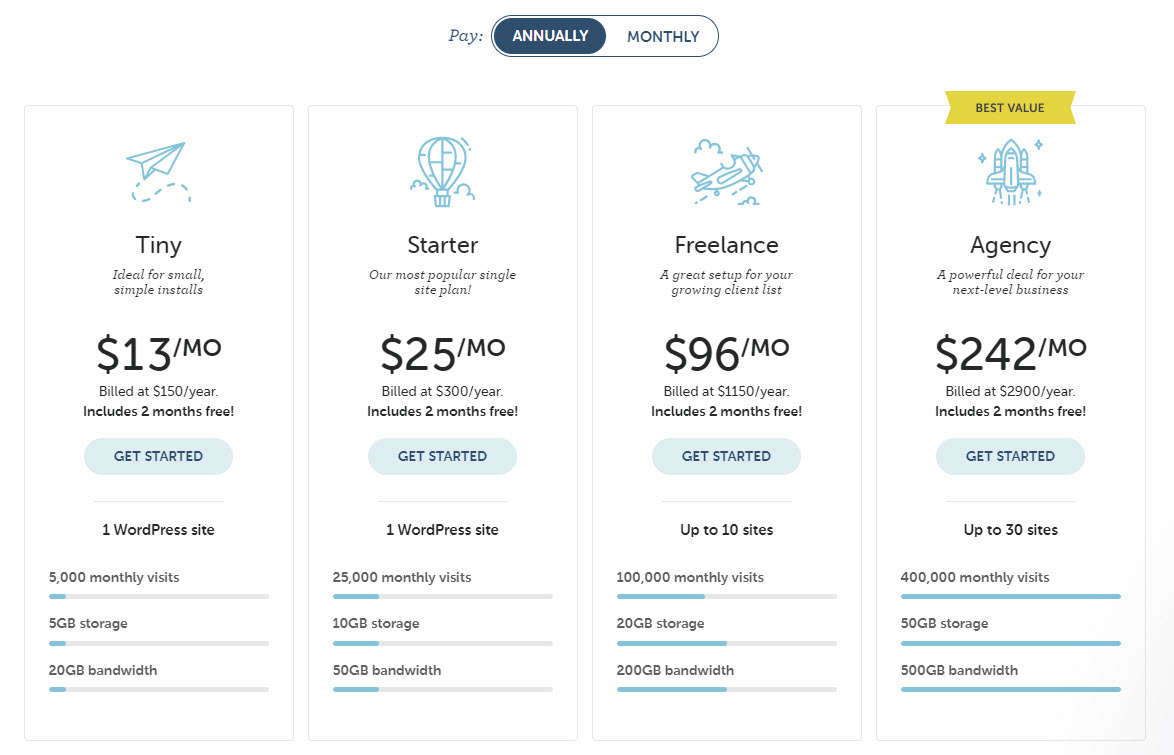Select the ANNUALLY billing option

(550, 36)
